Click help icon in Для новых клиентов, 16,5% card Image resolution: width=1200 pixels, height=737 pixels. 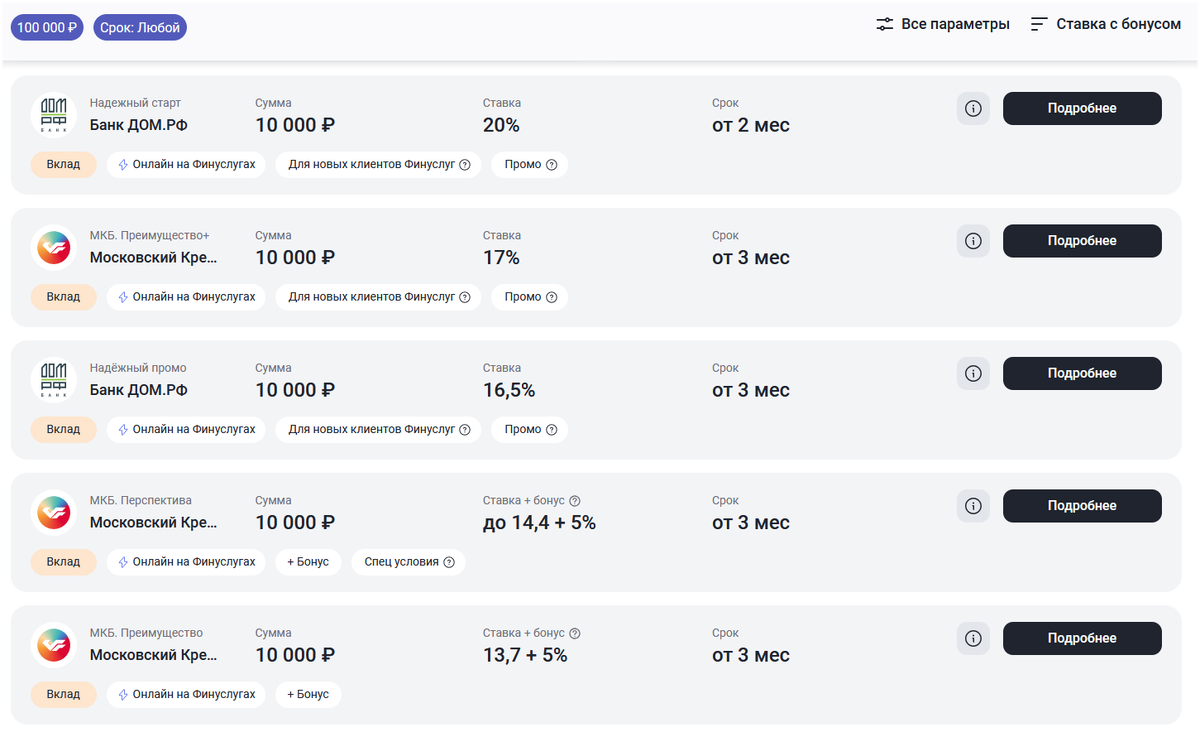pyautogui.click(x=465, y=430)
